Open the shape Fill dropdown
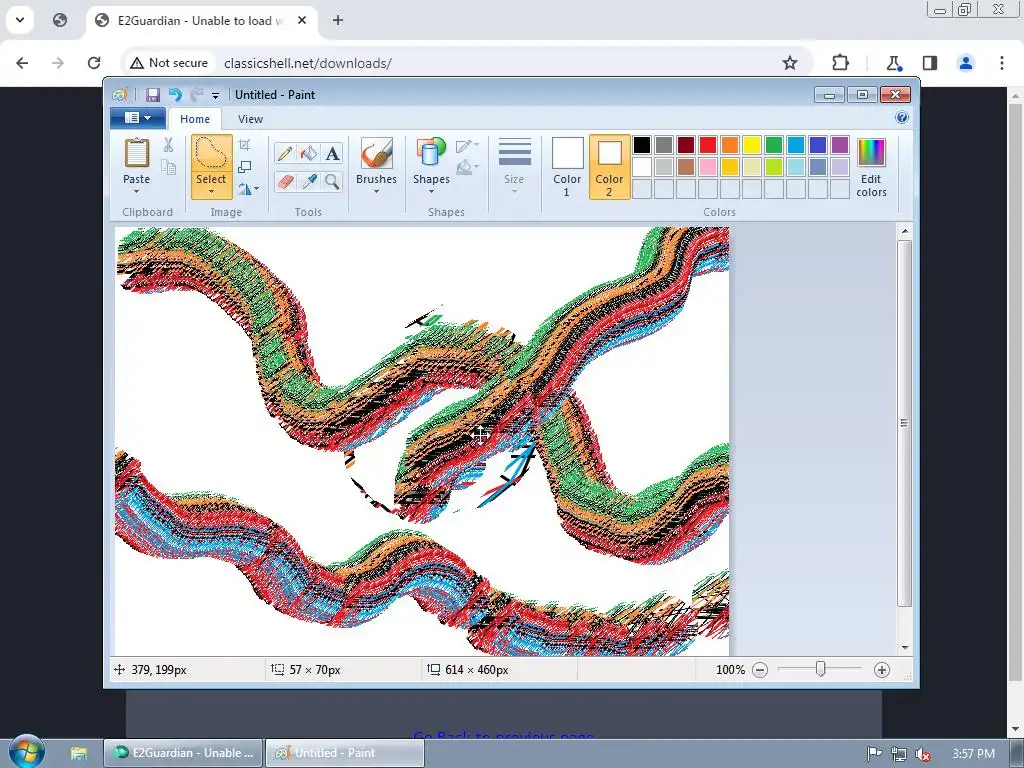The image size is (1024, 768). [468, 168]
